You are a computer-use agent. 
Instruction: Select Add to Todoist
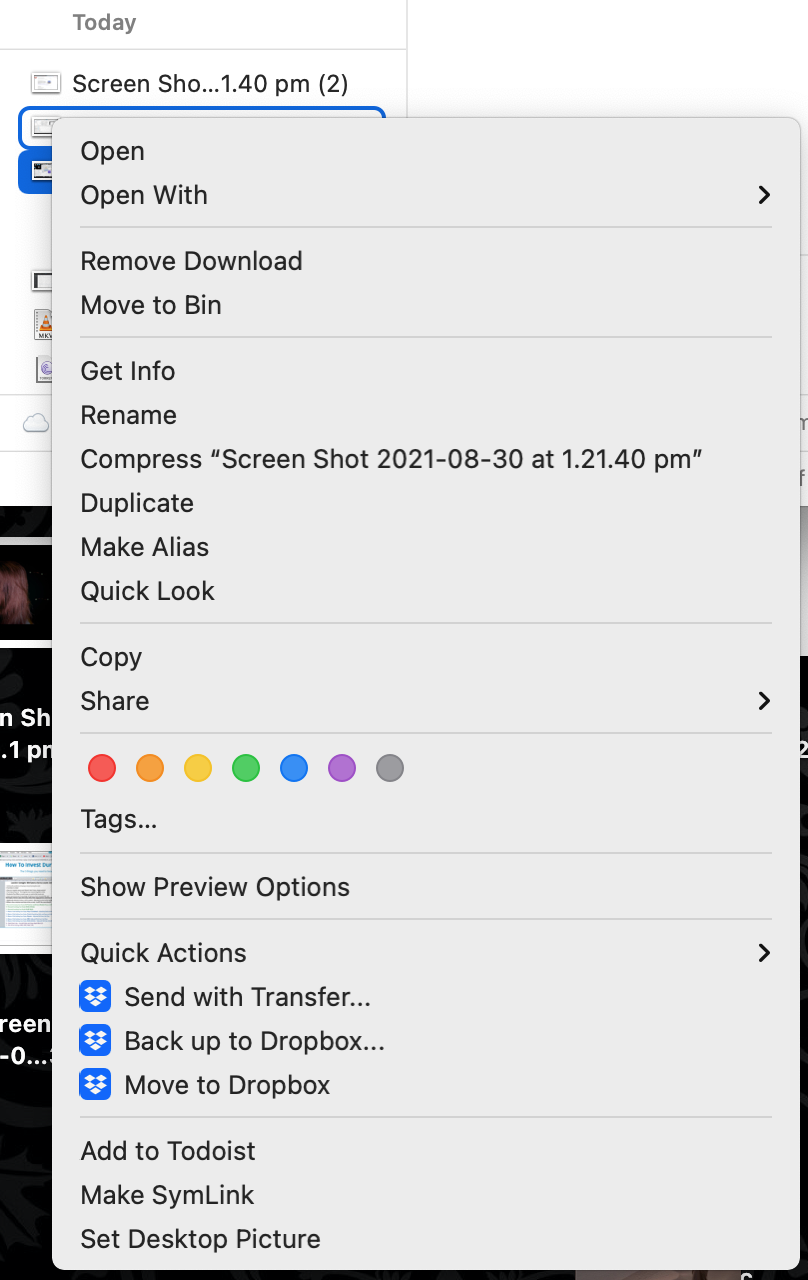coord(168,1151)
